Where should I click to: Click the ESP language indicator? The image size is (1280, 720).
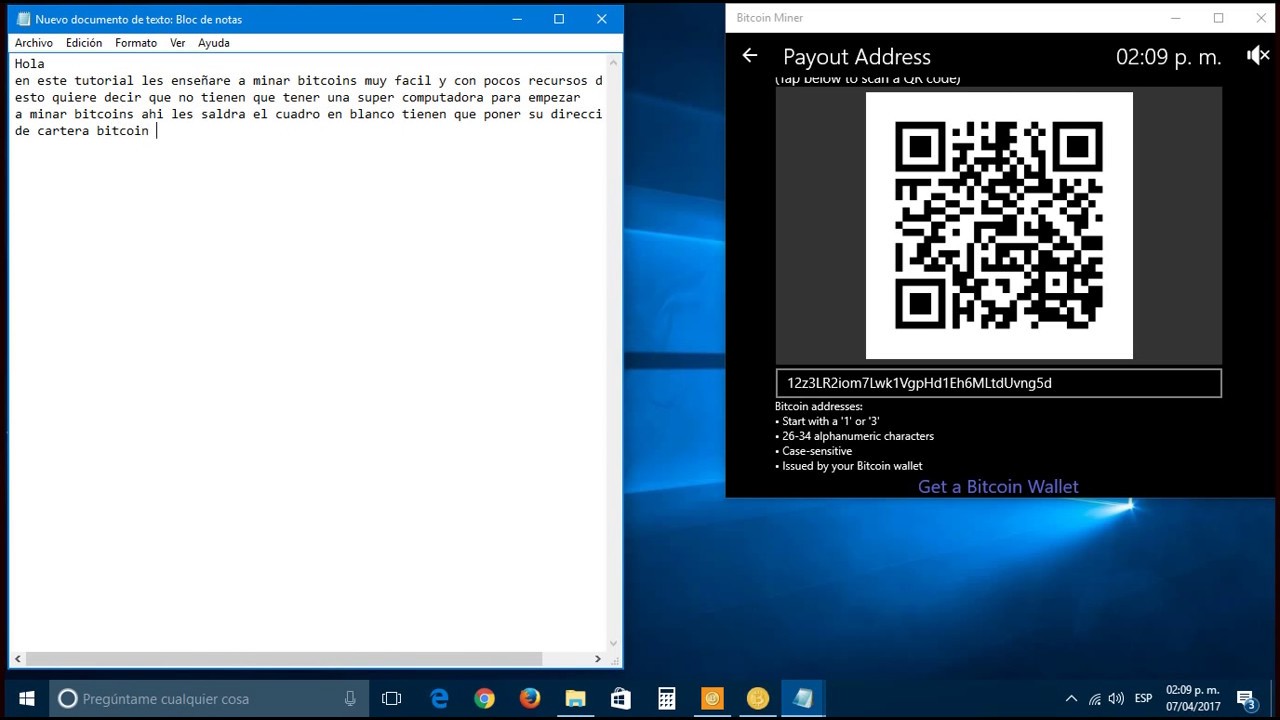coord(1144,698)
